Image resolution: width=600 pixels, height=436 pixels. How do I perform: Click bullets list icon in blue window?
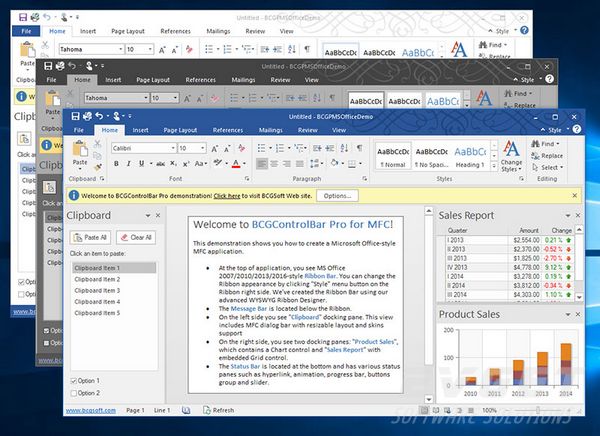pos(261,148)
